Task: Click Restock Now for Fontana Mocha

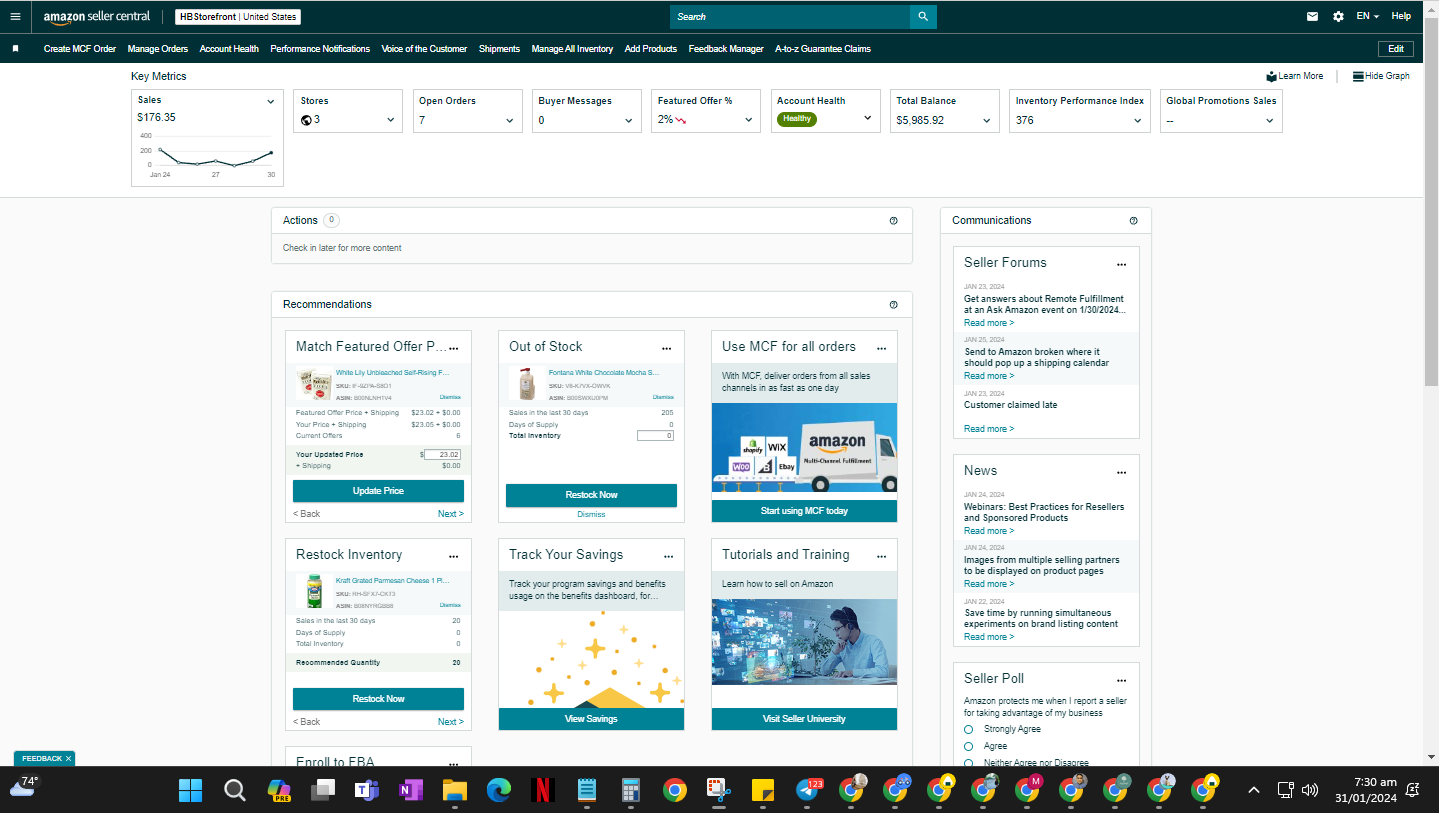Action: click(591, 495)
